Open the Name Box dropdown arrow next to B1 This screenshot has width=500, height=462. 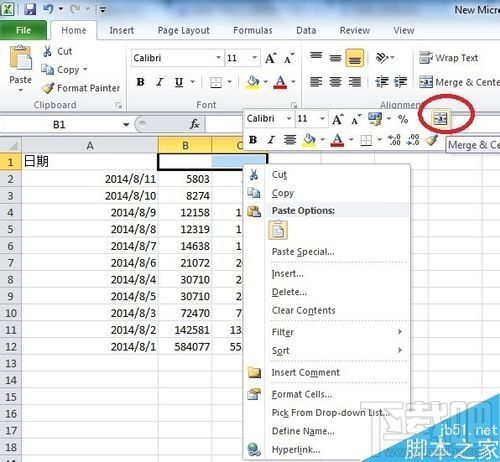(126, 125)
